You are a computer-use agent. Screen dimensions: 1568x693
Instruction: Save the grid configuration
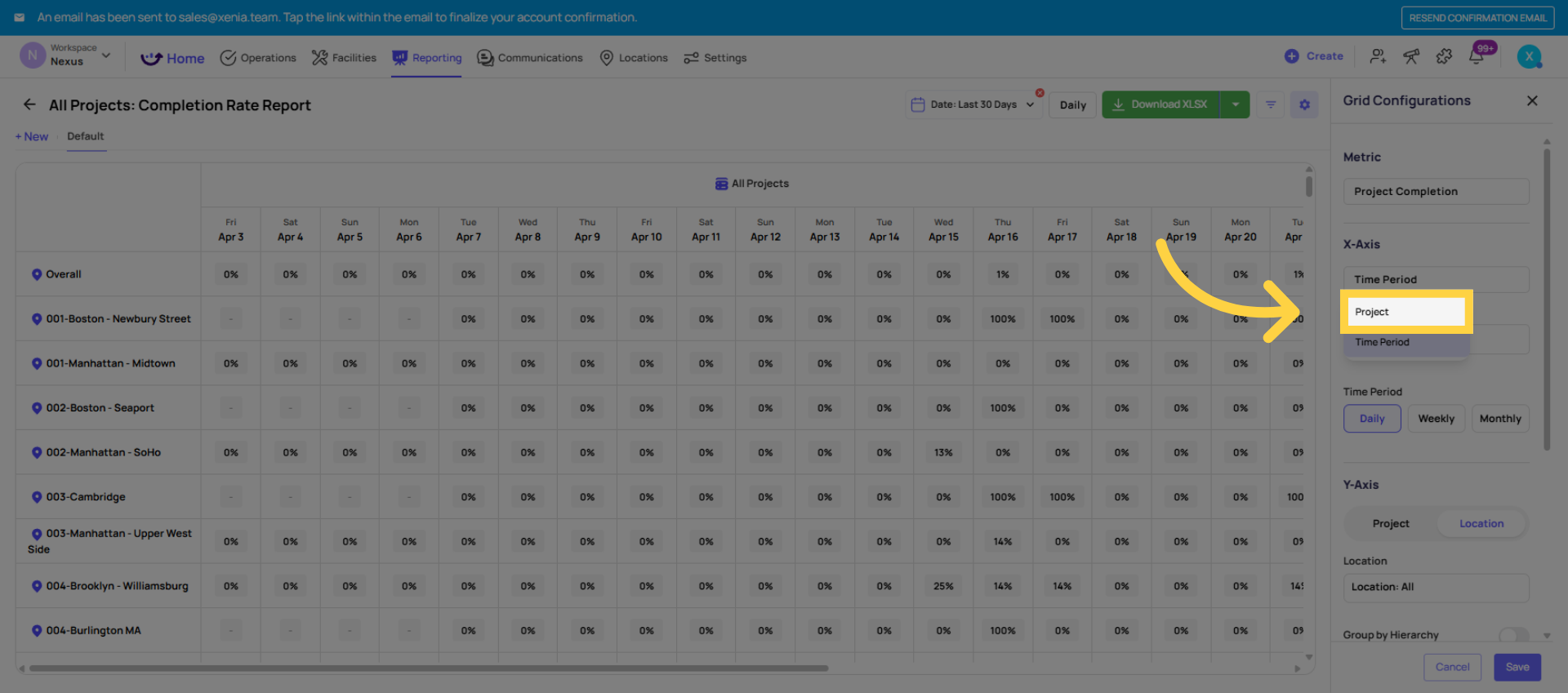1517,667
